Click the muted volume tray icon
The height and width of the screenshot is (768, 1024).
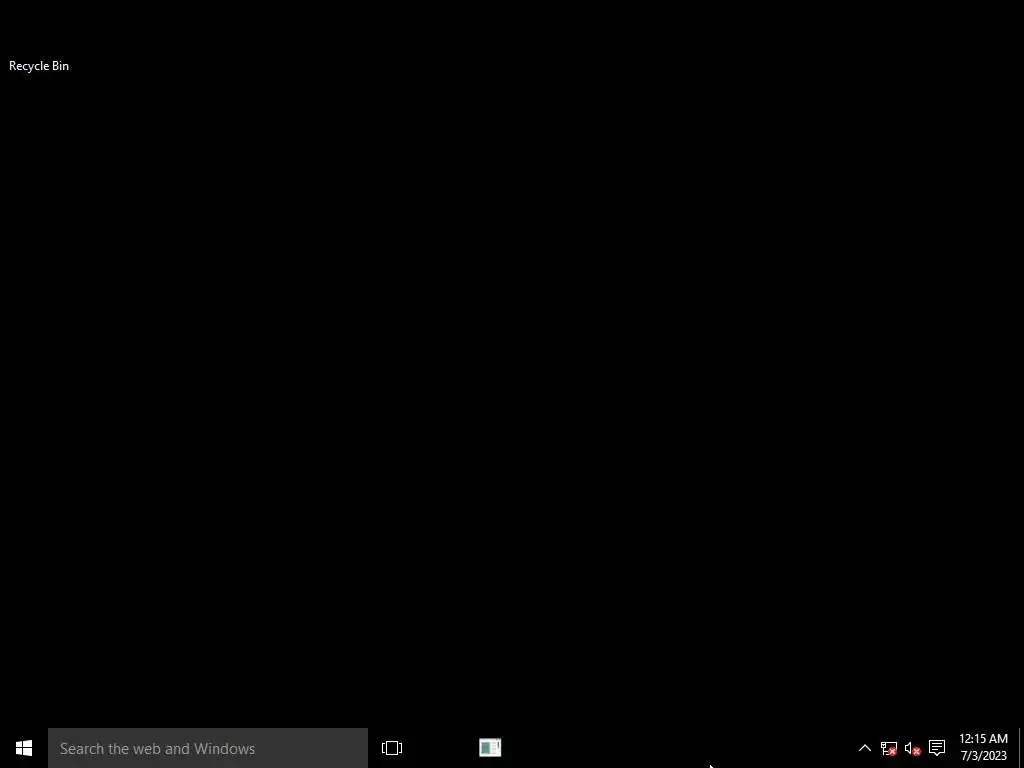click(912, 748)
